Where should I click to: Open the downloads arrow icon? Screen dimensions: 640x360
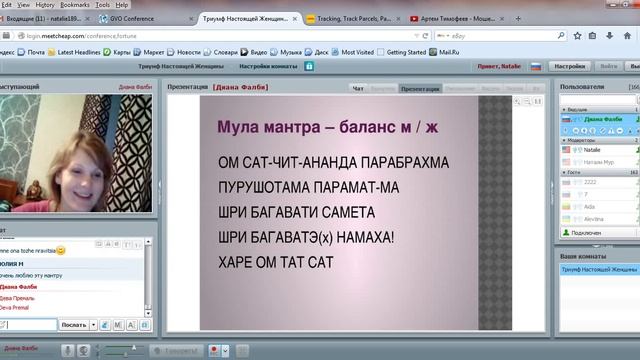pos(609,36)
